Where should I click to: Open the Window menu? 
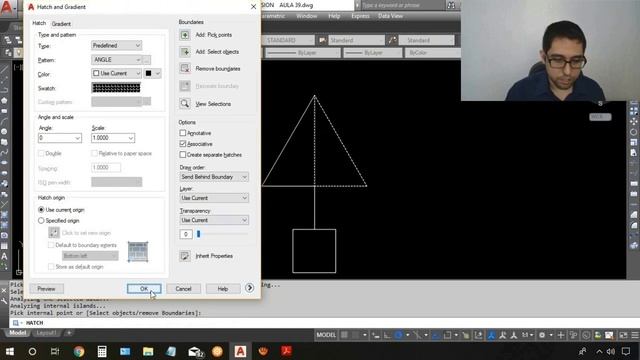click(x=307, y=16)
